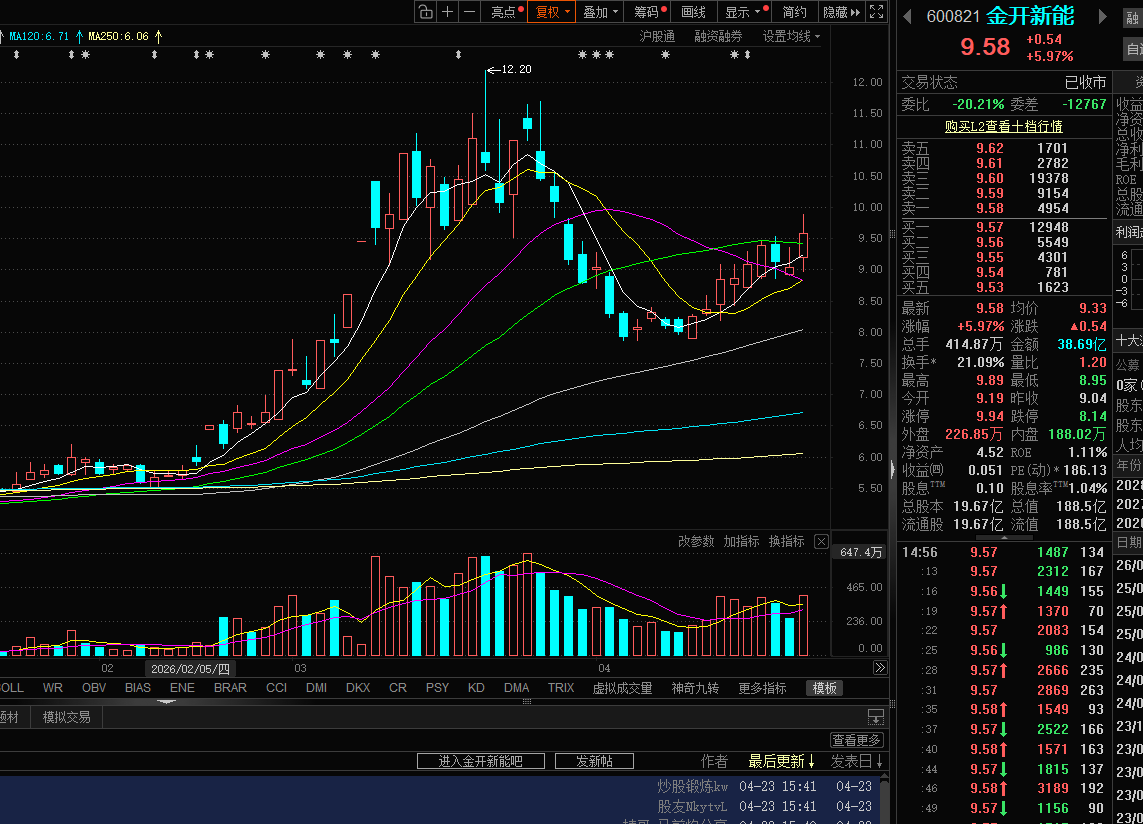1143x824 pixels.
Task: Open 更多指标 more indicators
Action: pos(762,688)
